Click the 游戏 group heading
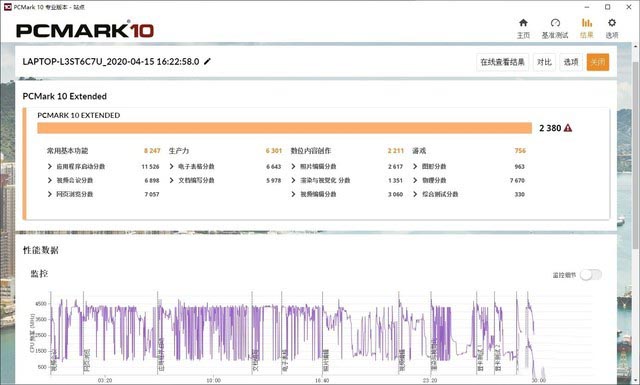This screenshot has width=640, height=385. (x=419, y=151)
